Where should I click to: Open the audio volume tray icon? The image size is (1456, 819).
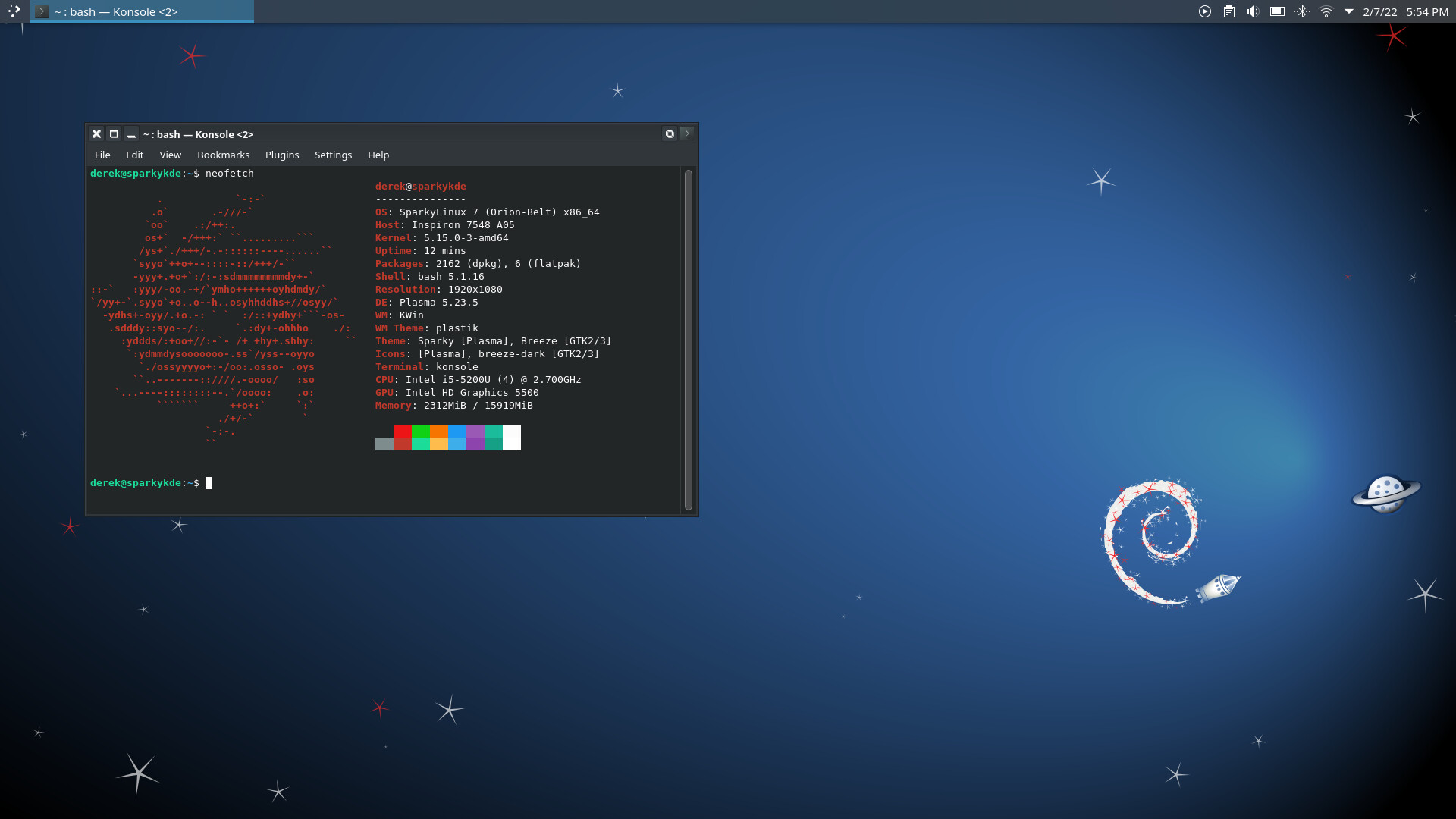(x=1253, y=11)
